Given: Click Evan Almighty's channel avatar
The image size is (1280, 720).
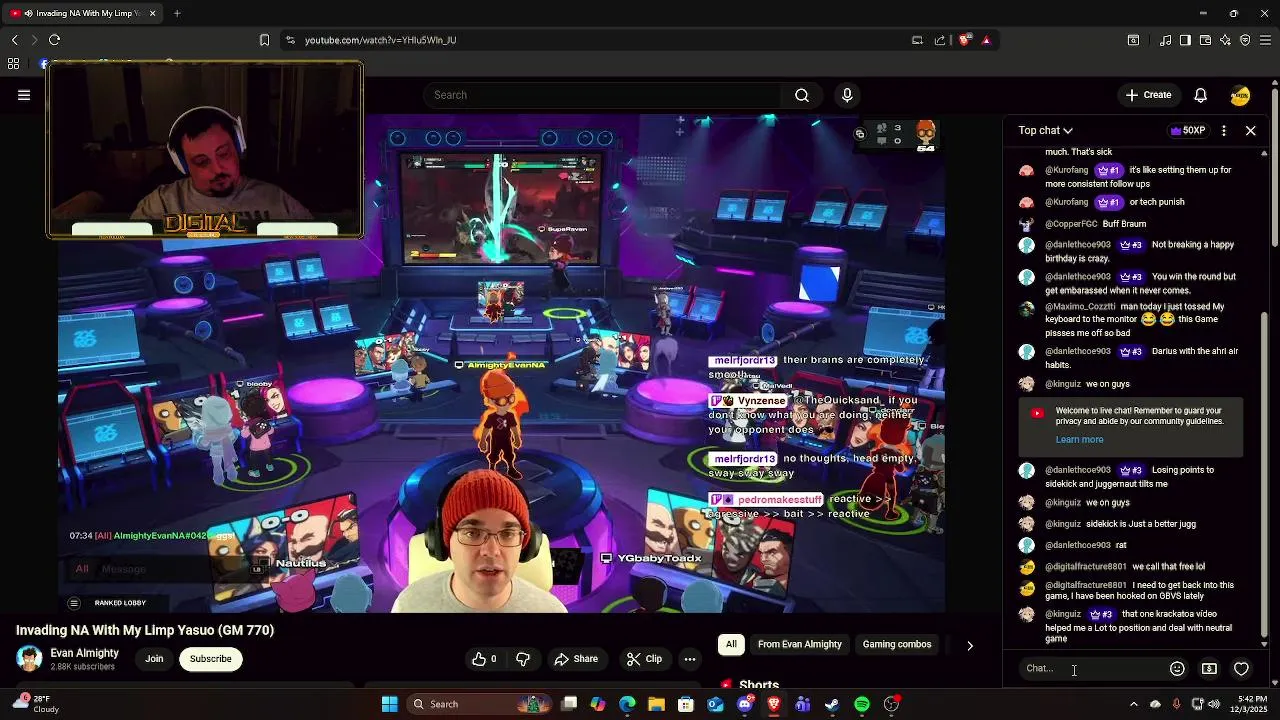Looking at the screenshot, I should (29, 658).
